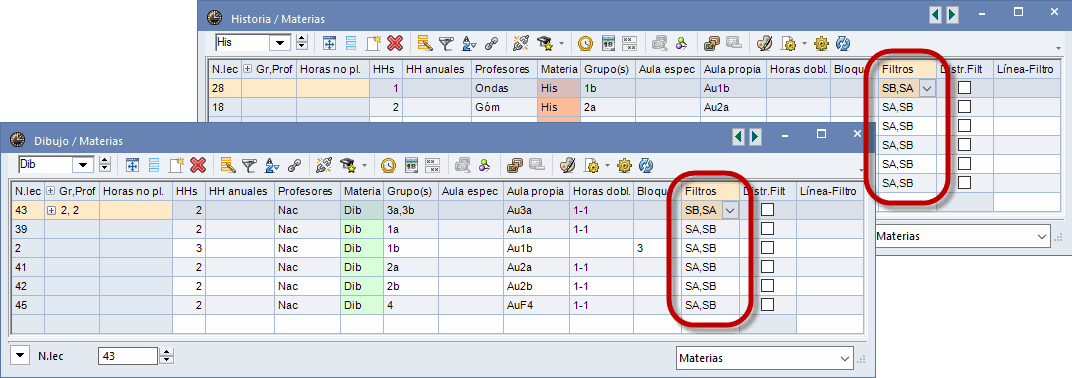Select the 3a,3b group cell in Dibujo

410,211
